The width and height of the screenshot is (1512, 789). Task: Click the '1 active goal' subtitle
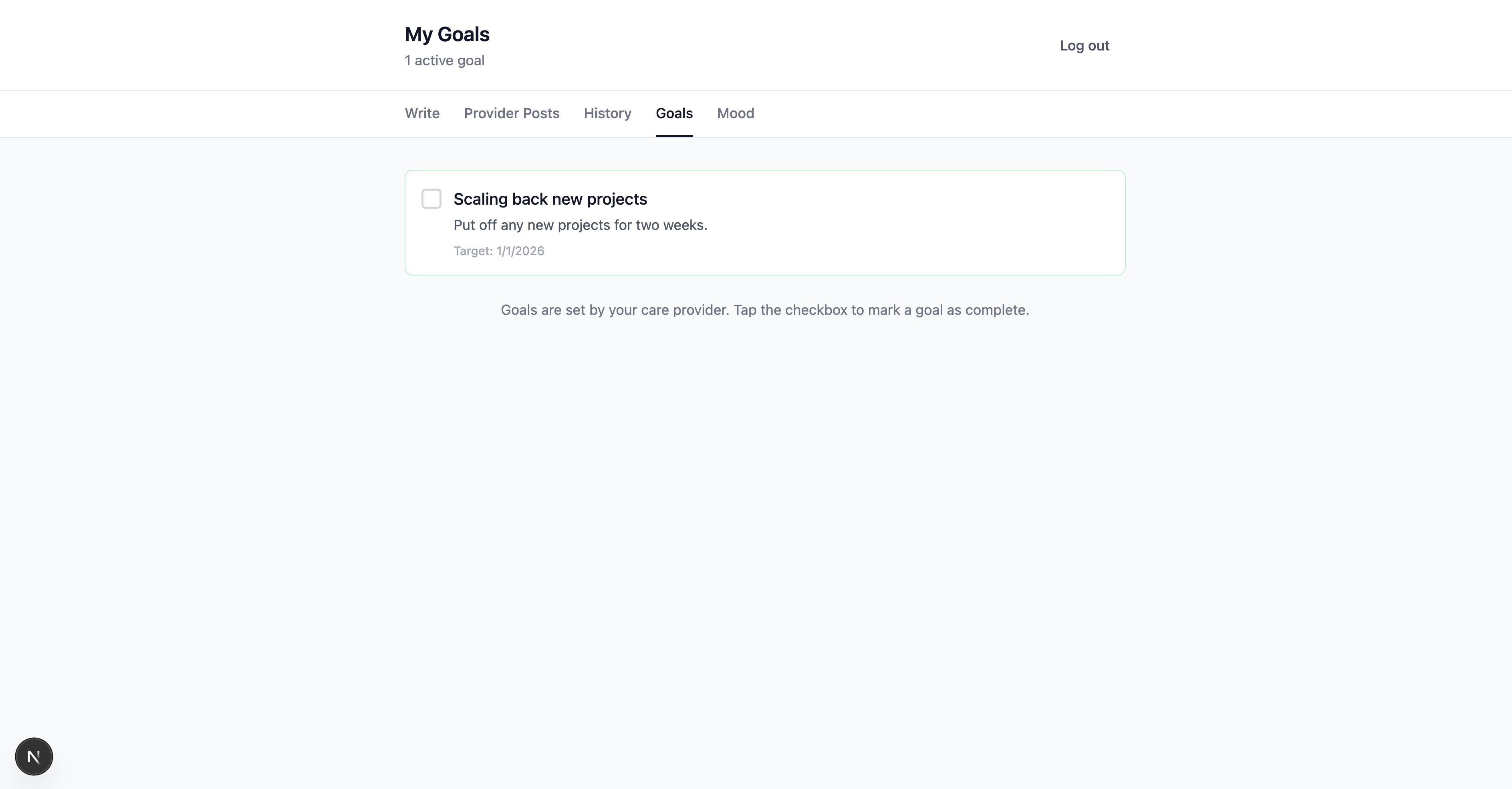(444, 60)
